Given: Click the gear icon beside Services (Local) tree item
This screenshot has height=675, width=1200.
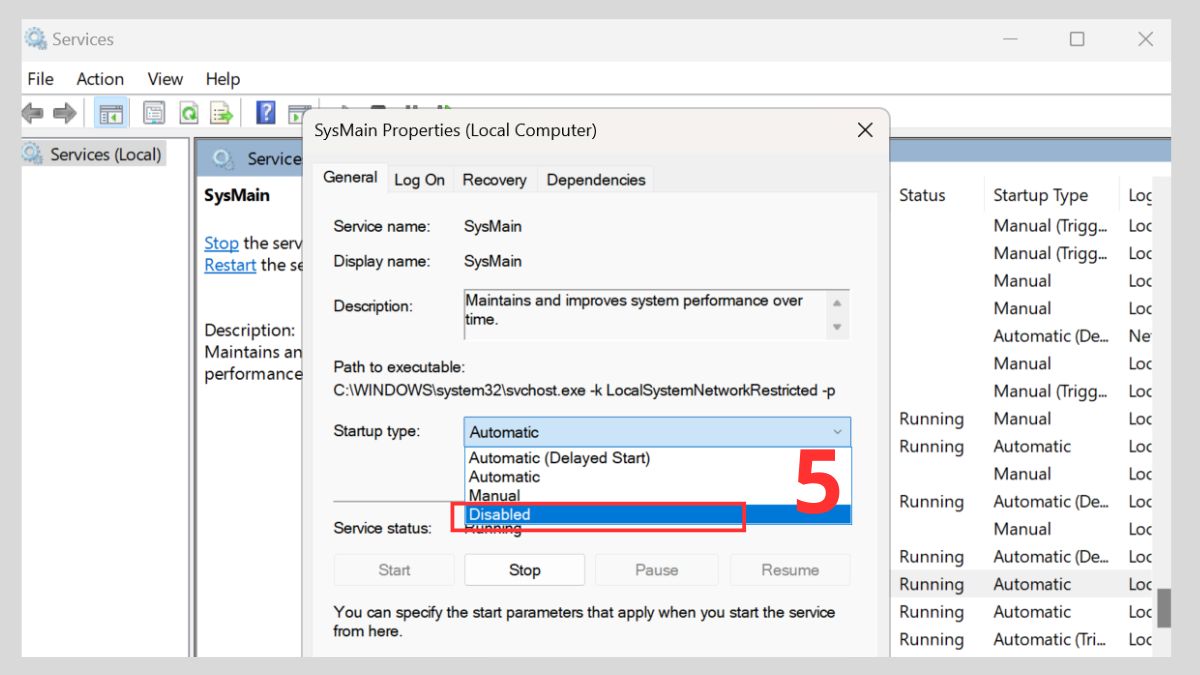Looking at the screenshot, I should (33, 154).
